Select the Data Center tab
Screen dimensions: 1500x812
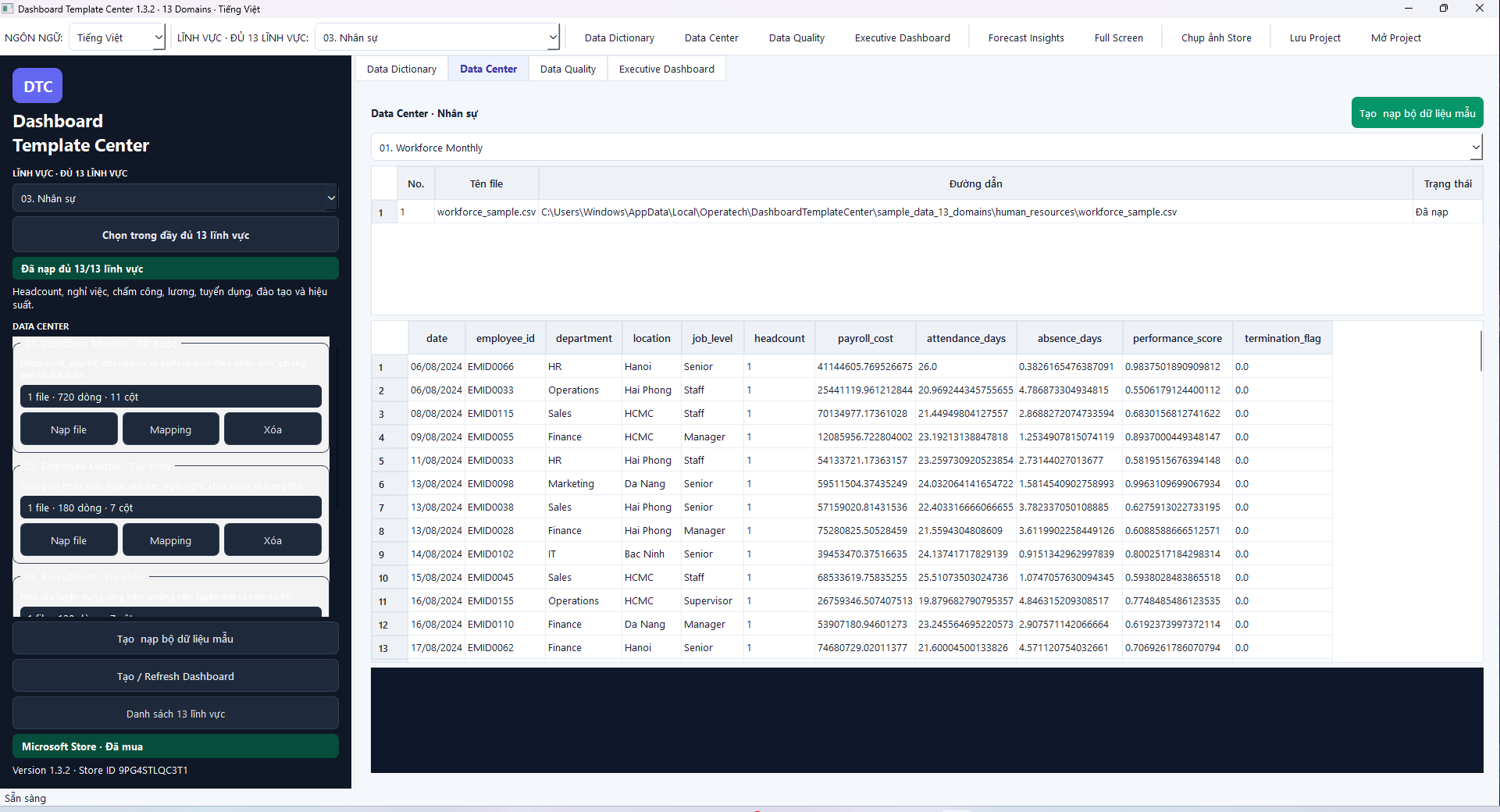(488, 69)
